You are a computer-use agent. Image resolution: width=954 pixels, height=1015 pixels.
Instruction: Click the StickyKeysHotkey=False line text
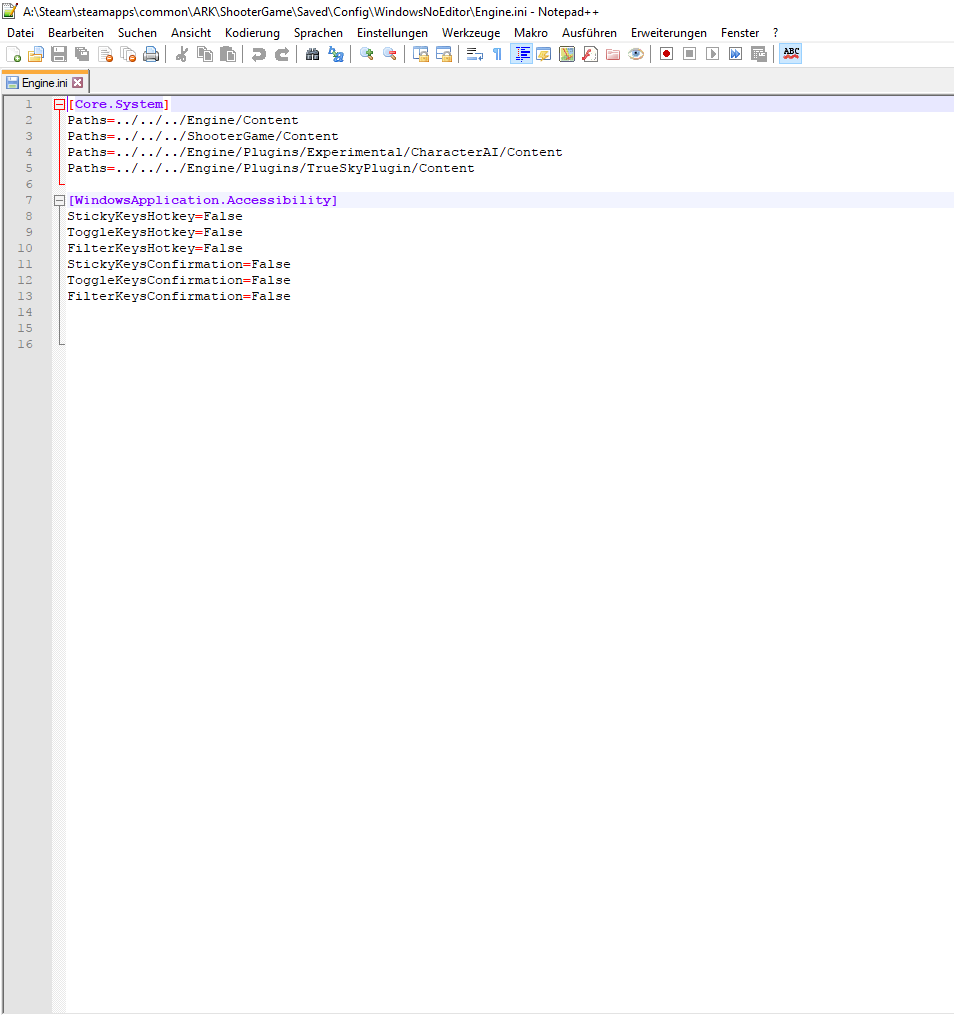point(155,216)
